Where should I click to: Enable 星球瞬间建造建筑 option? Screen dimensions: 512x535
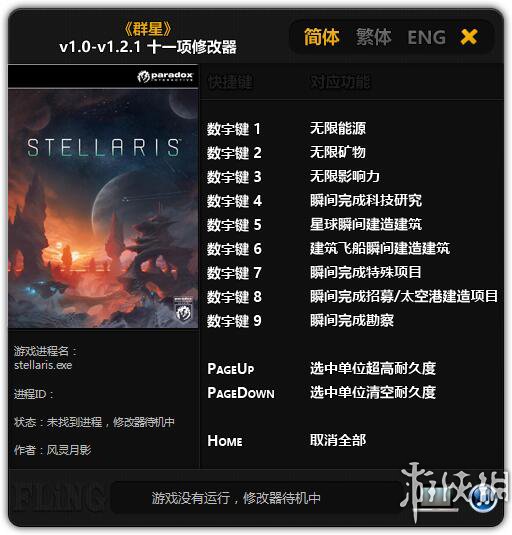coord(366,225)
